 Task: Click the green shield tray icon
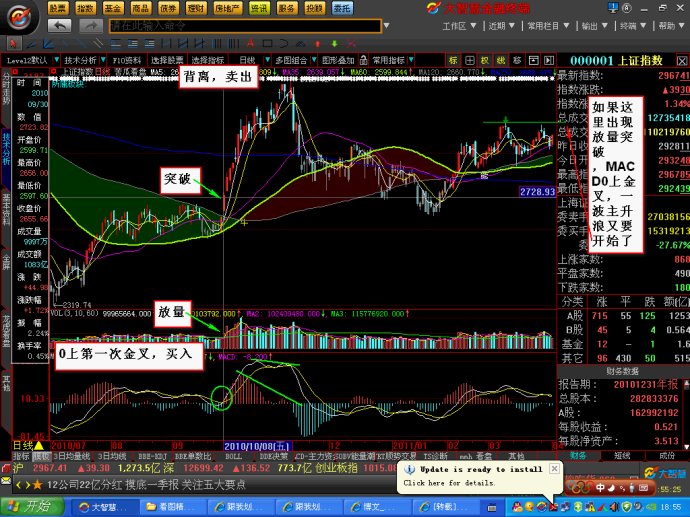[x=627, y=507]
